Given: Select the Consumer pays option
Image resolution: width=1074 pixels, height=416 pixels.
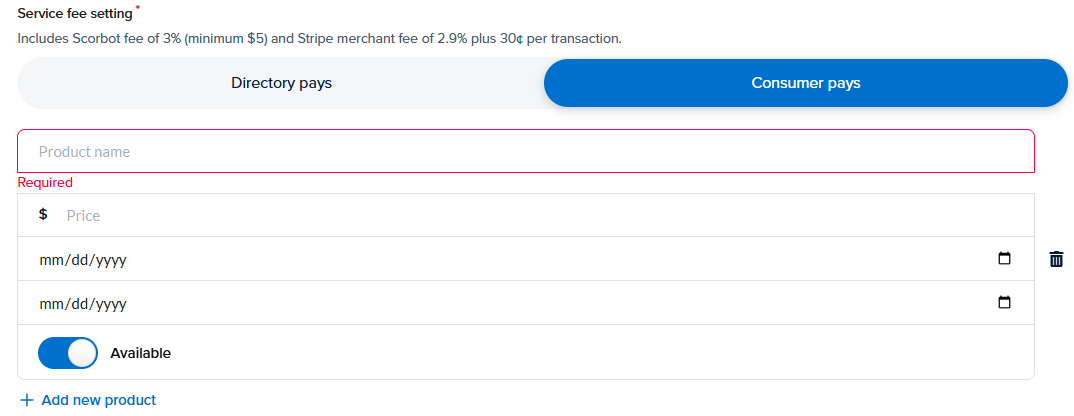Looking at the screenshot, I should 805,83.
